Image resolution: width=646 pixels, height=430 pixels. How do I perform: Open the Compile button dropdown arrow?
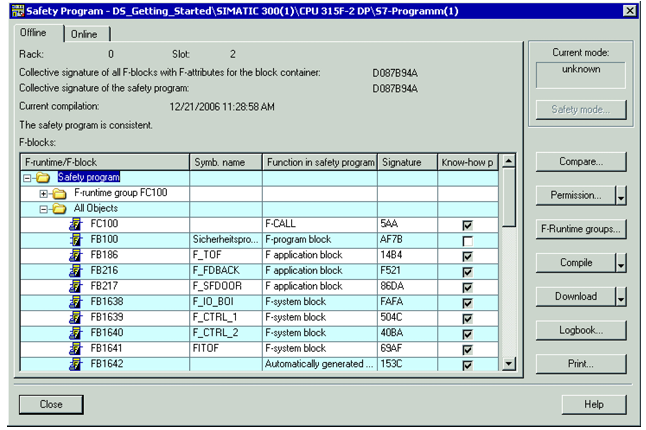click(x=621, y=263)
